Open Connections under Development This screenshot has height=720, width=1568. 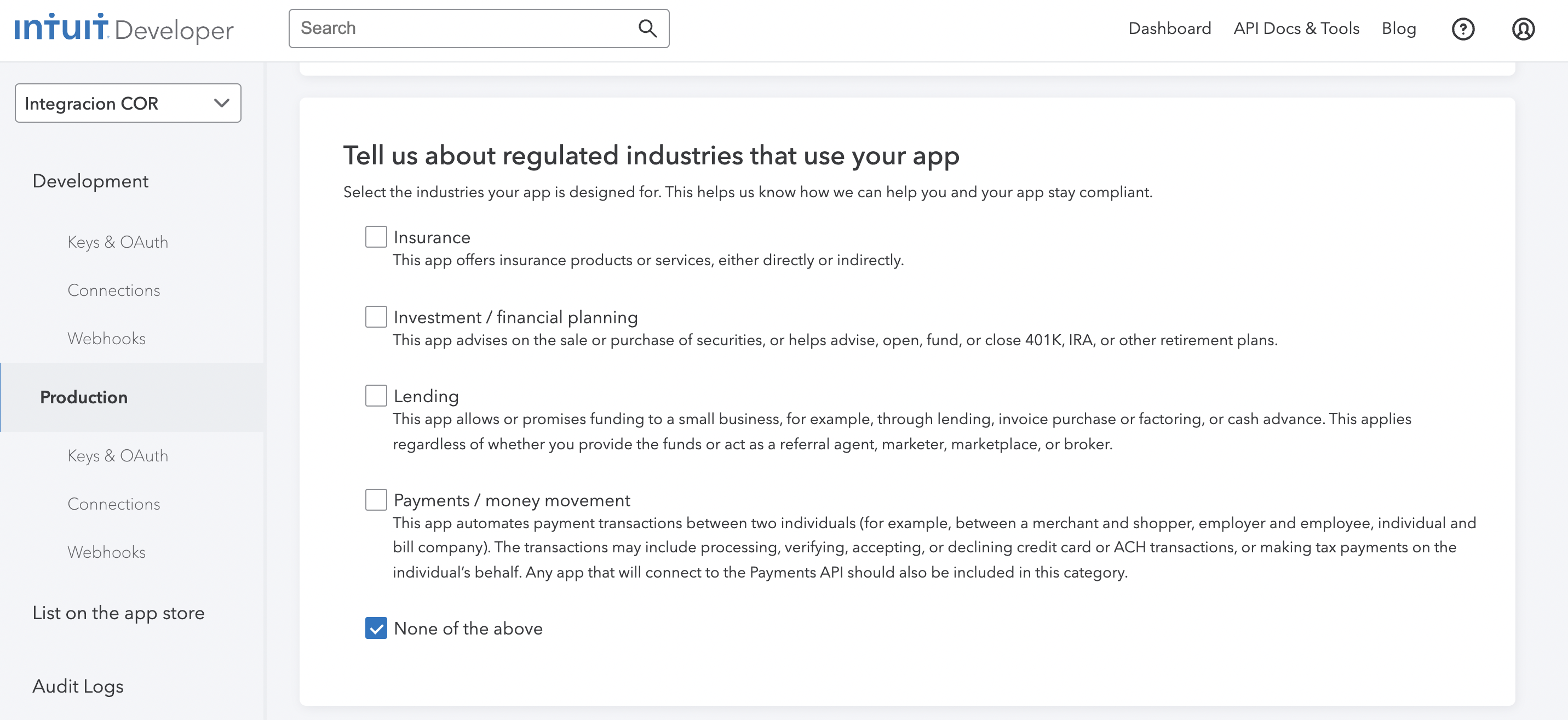tap(114, 290)
